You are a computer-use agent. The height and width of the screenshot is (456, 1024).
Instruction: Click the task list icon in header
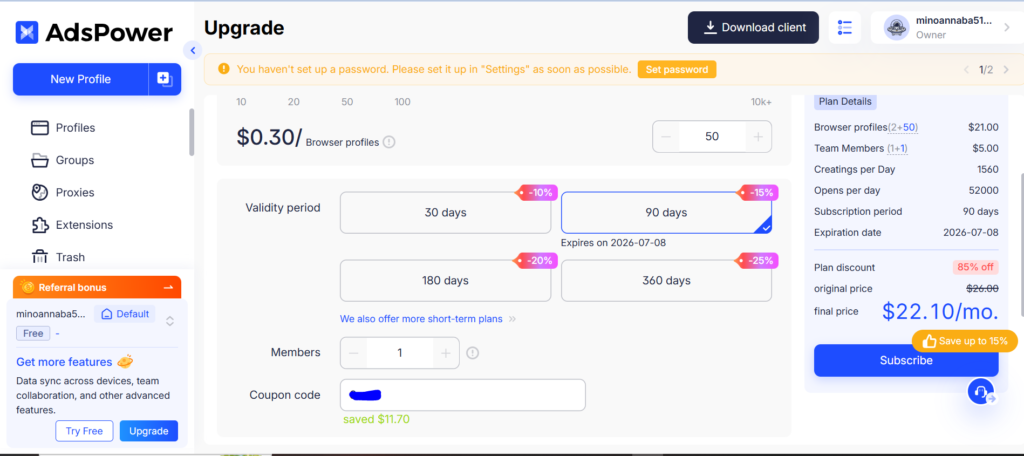point(844,28)
